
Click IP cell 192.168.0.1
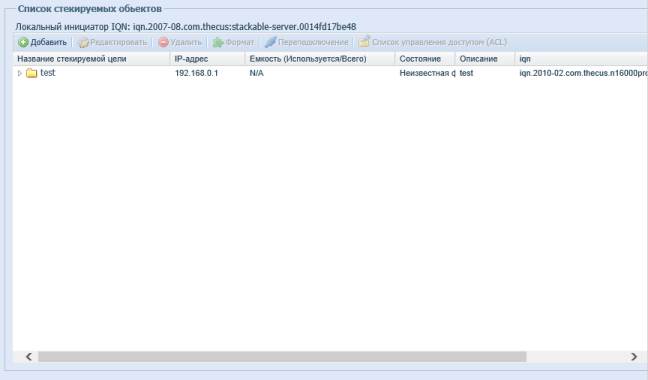tap(196, 73)
